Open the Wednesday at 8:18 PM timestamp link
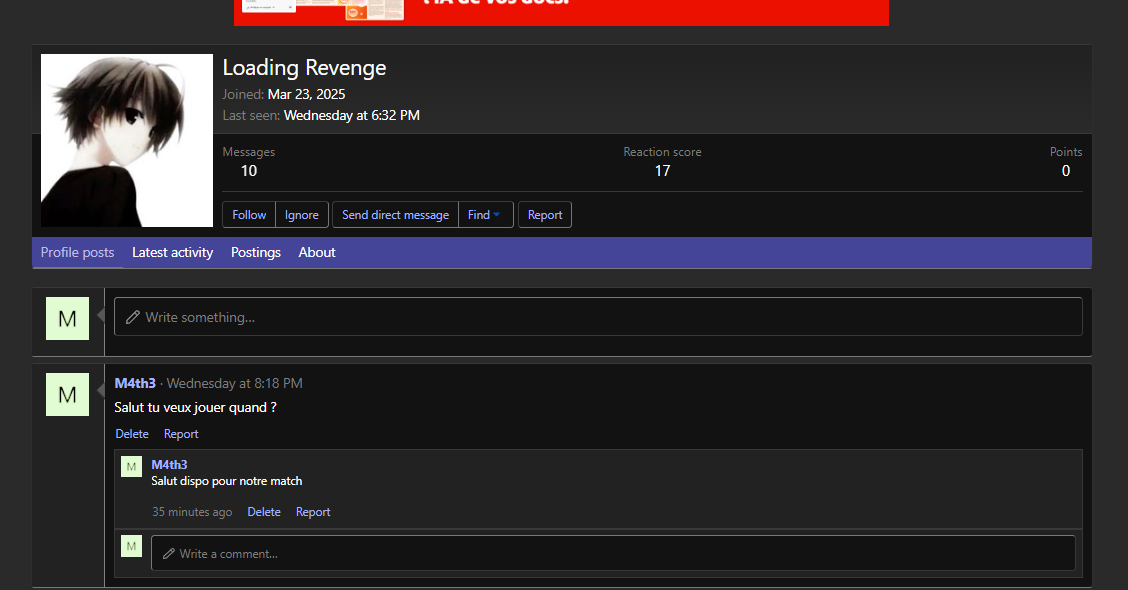Viewport: 1128px width, 590px height. pos(234,383)
